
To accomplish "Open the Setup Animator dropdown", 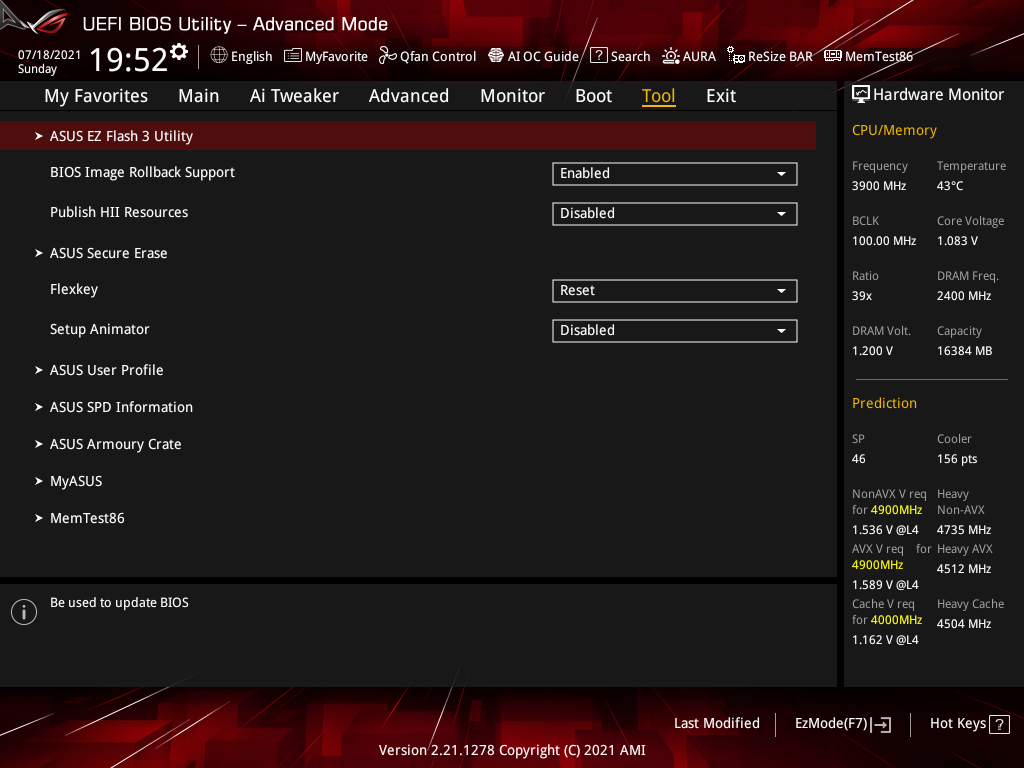I will pyautogui.click(x=674, y=330).
